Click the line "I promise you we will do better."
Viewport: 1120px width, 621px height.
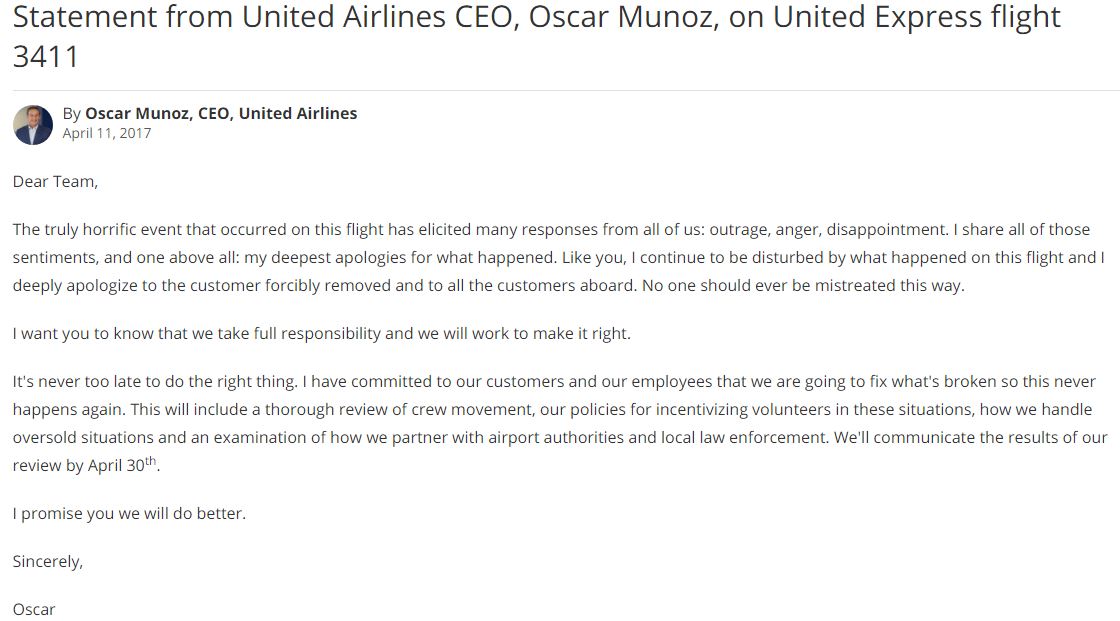129,514
